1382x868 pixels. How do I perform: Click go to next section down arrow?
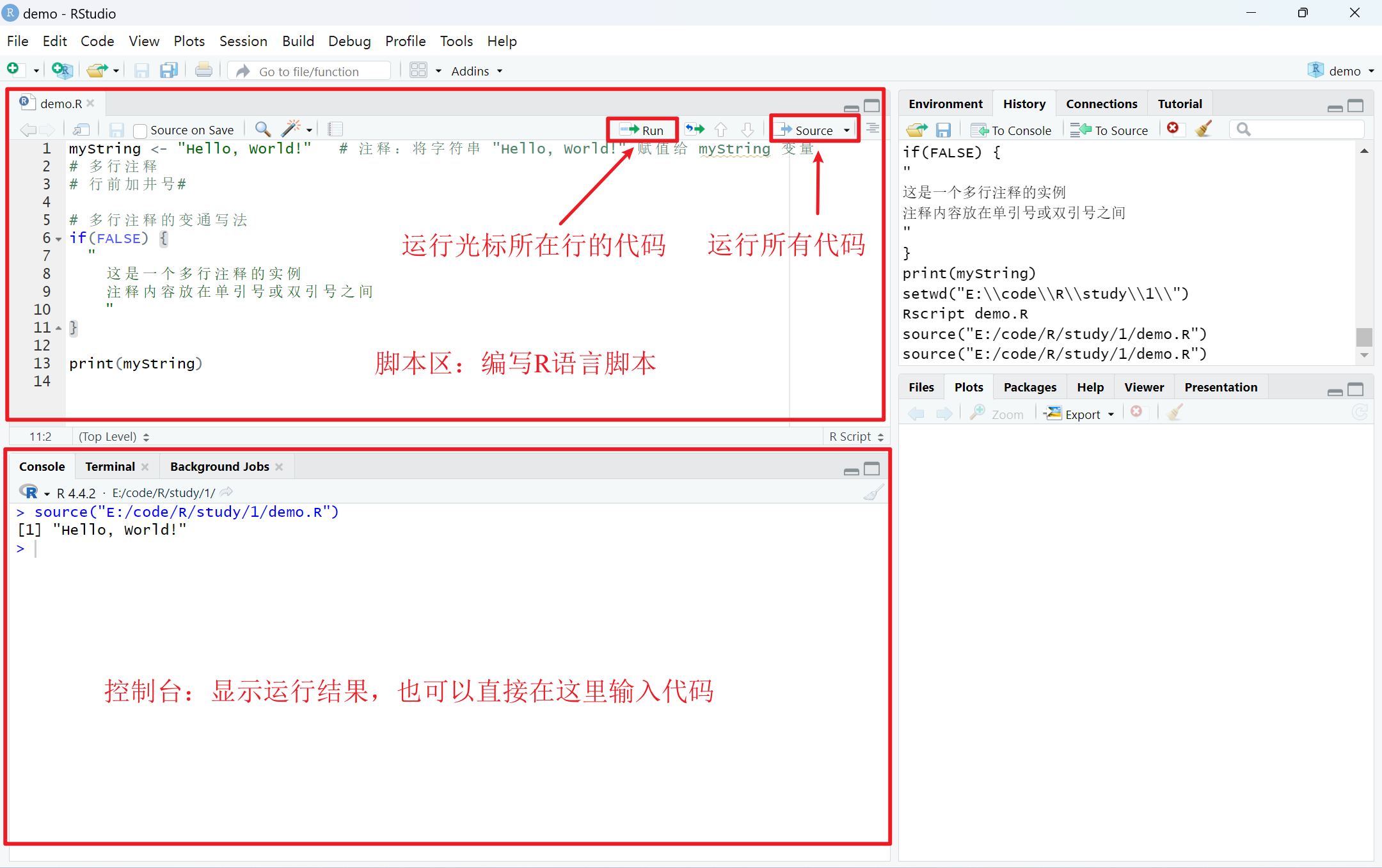pyautogui.click(x=747, y=130)
